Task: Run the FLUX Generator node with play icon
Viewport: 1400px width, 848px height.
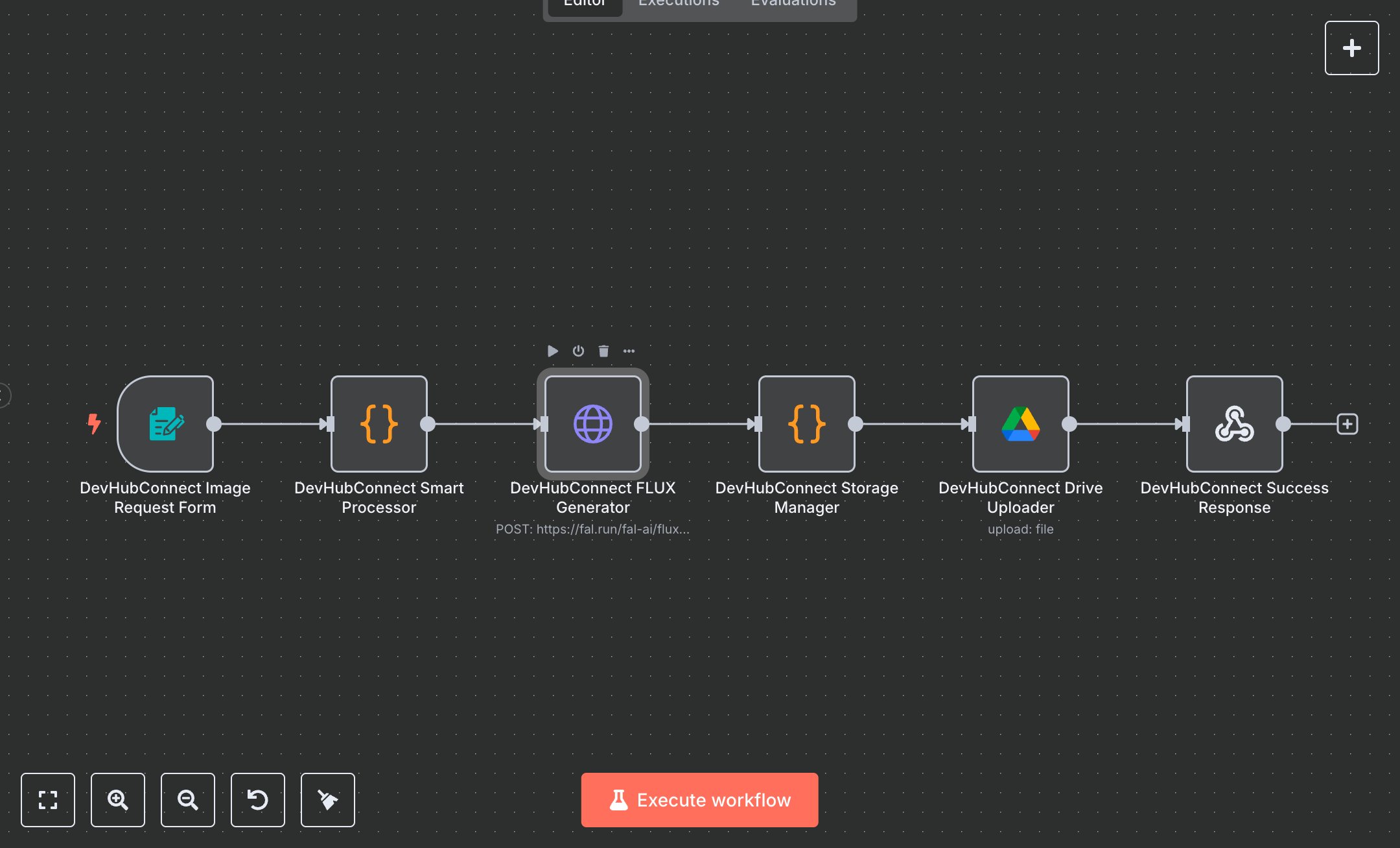Action: [552, 351]
